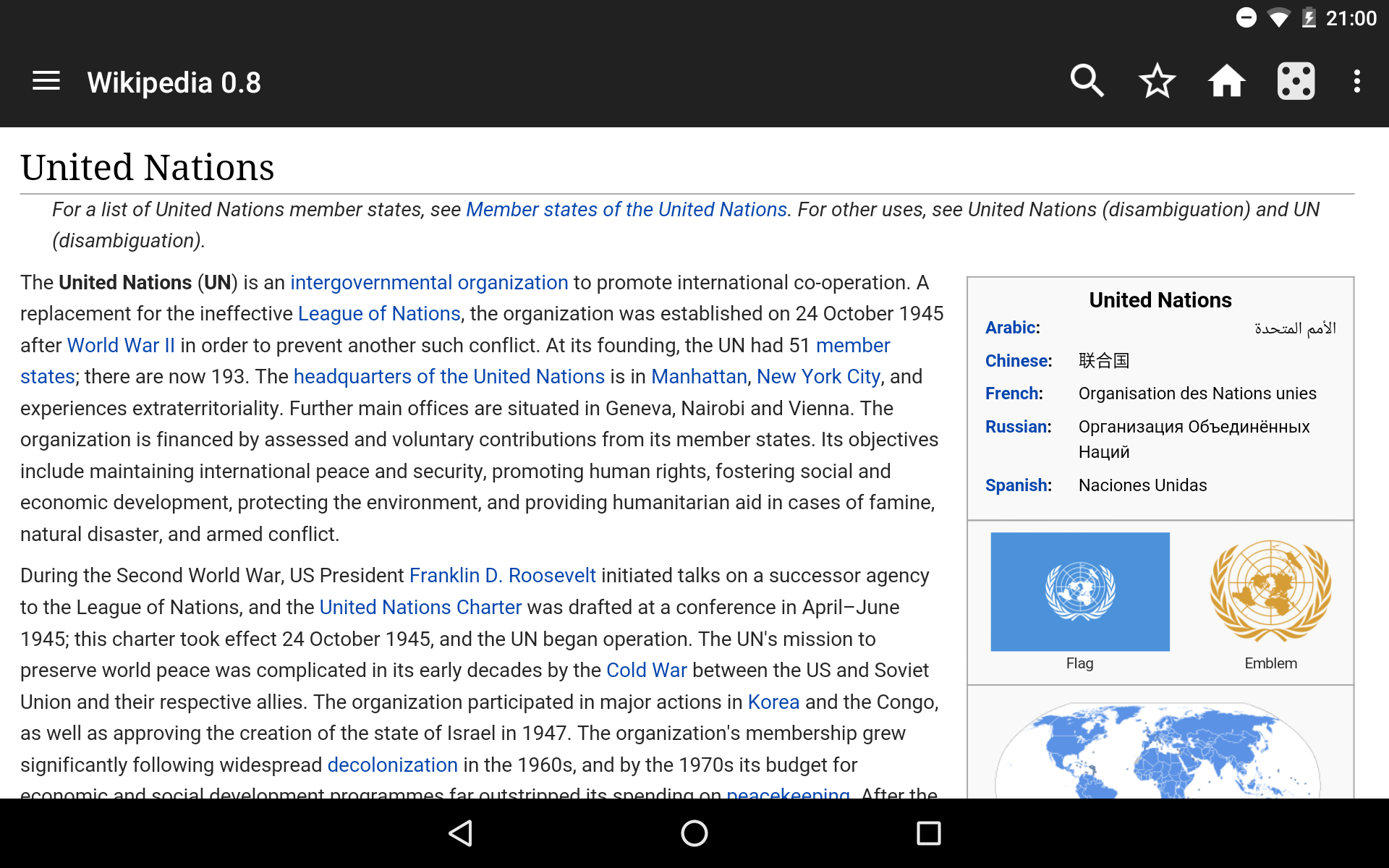This screenshot has width=1389, height=868.
Task: View the UN emblem image
Action: 1270,590
